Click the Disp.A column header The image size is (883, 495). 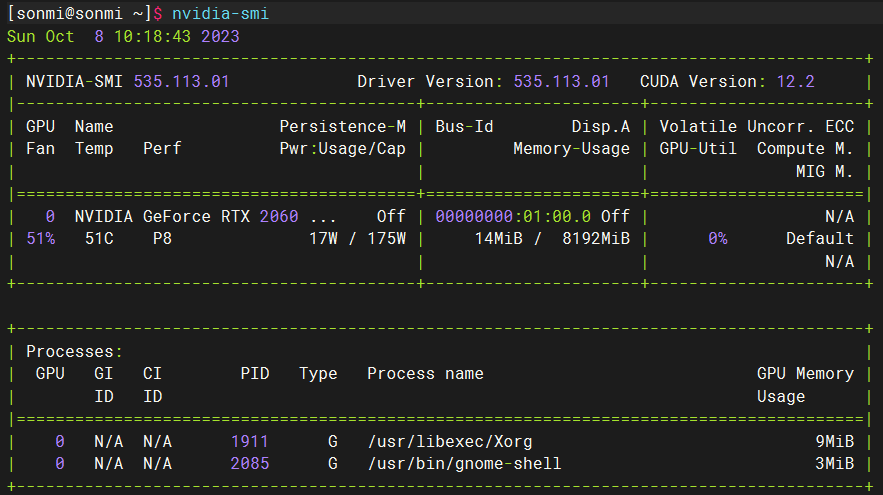[600, 127]
